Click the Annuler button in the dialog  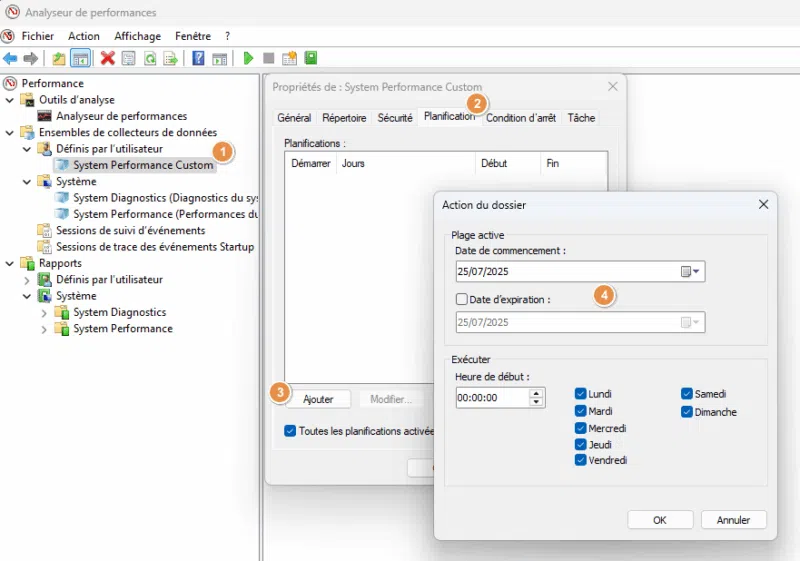coord(733,520)
